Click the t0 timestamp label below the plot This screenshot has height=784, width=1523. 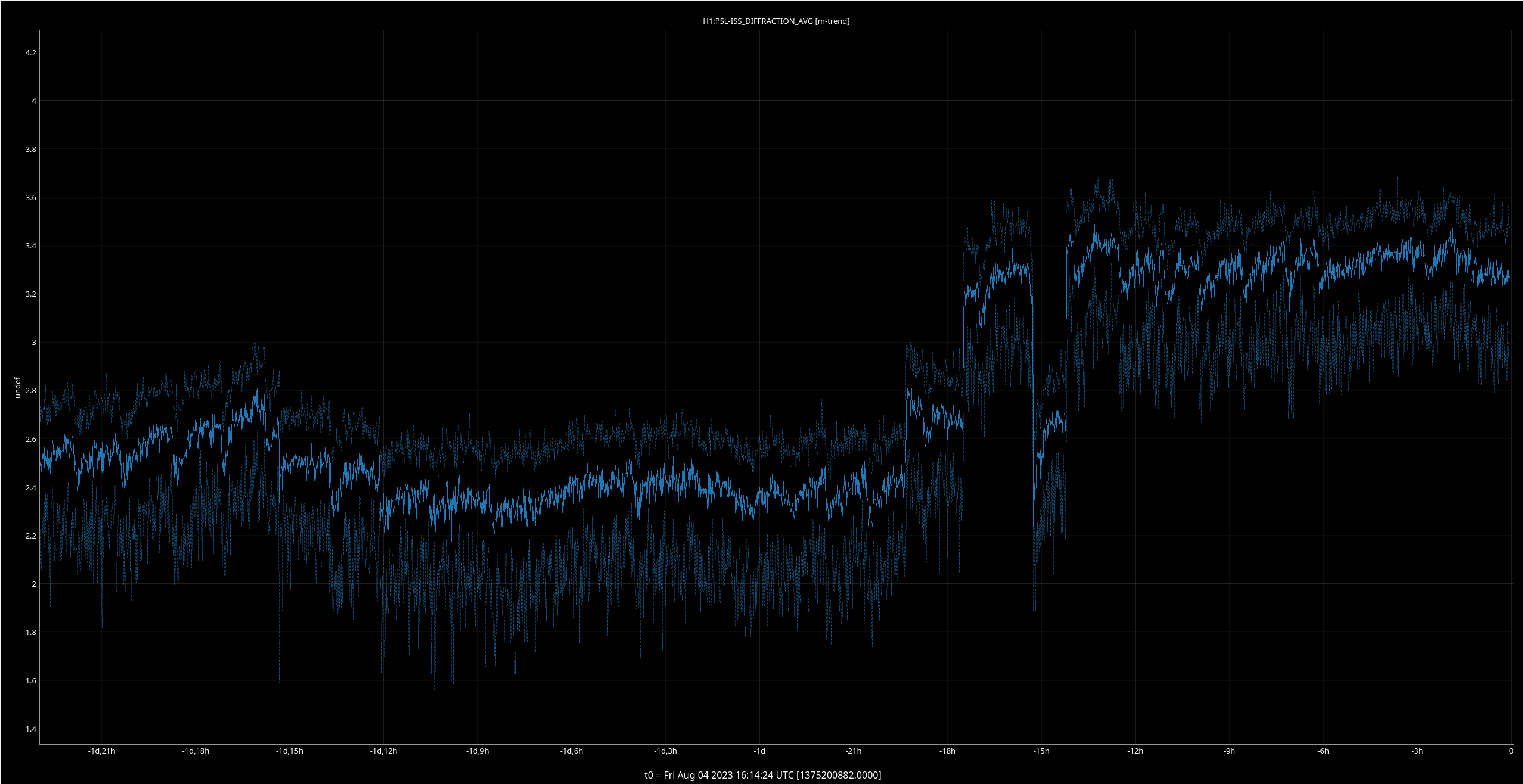[x=762, y=775]
